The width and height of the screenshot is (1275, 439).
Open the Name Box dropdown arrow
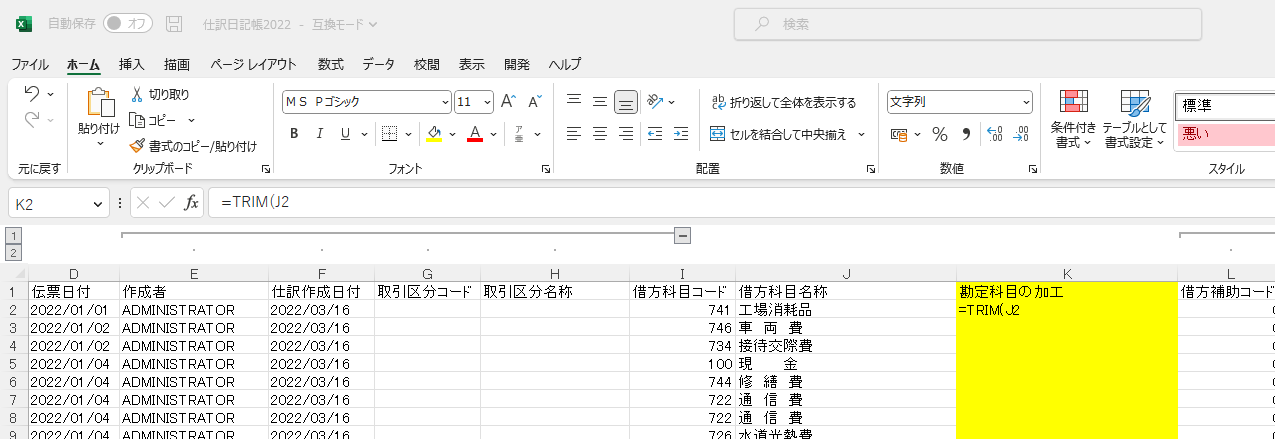[98, 203]
